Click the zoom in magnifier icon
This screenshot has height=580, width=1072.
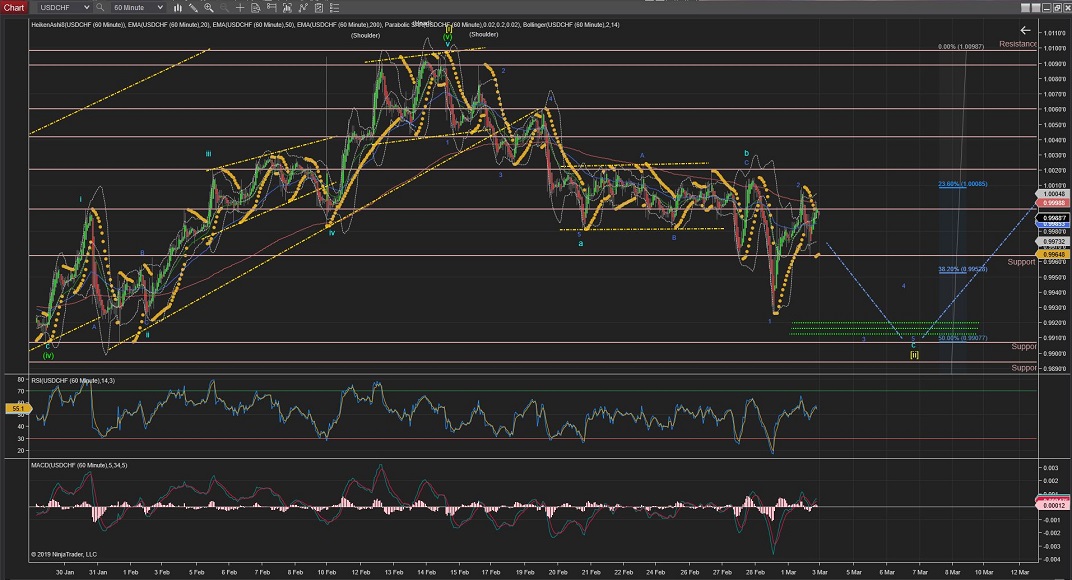(x=209, y=8)
